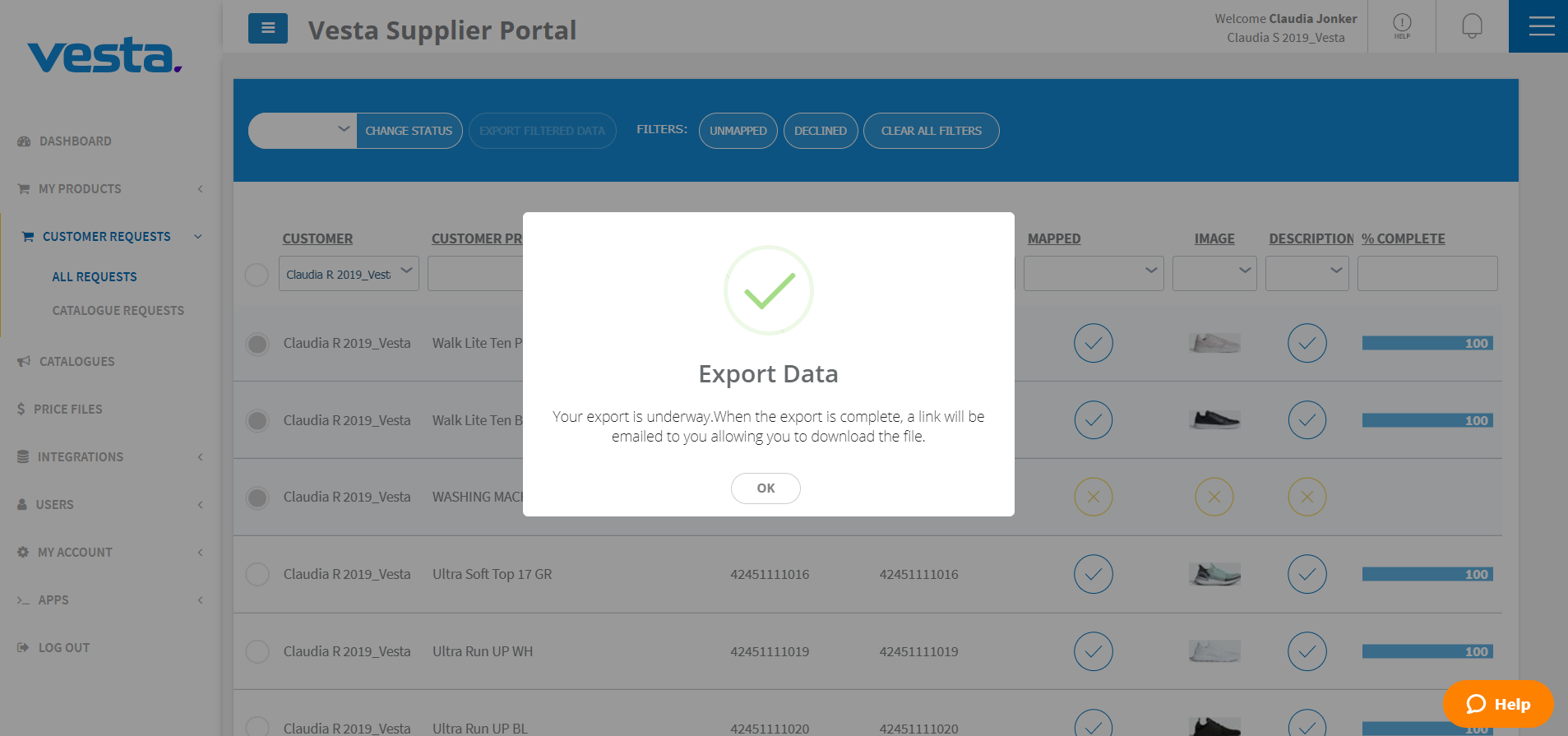Click description checkmark for Ultra Soft Top 17 GR

1307,574
